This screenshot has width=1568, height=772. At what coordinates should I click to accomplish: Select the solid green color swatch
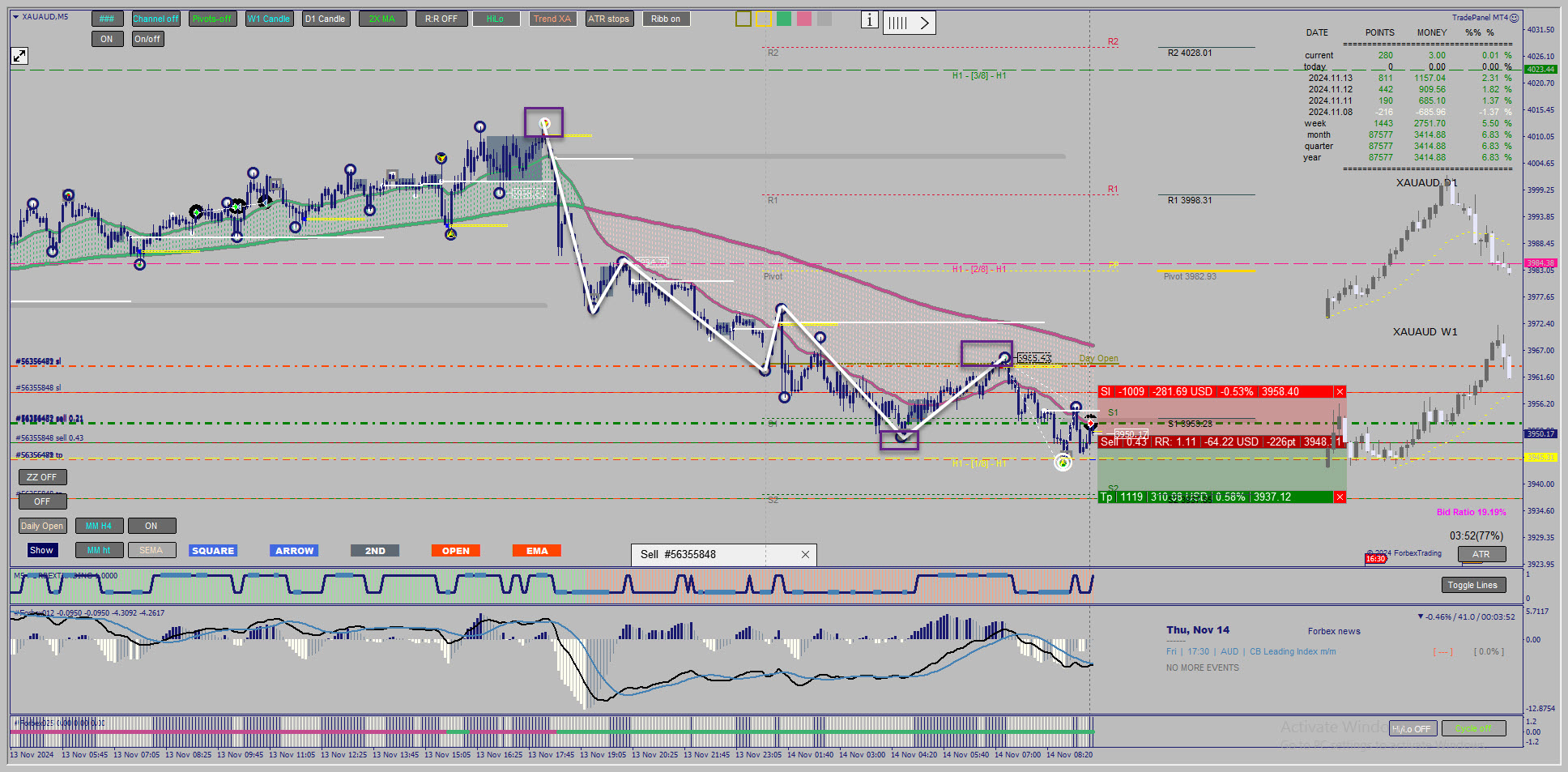[784, 19]
